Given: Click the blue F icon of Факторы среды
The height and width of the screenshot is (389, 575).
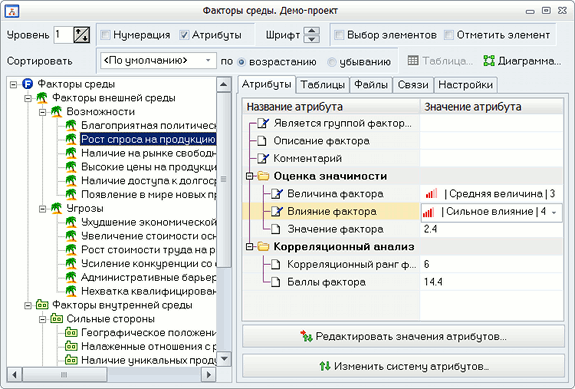Looking at the screenshot, I should [28, 84].
